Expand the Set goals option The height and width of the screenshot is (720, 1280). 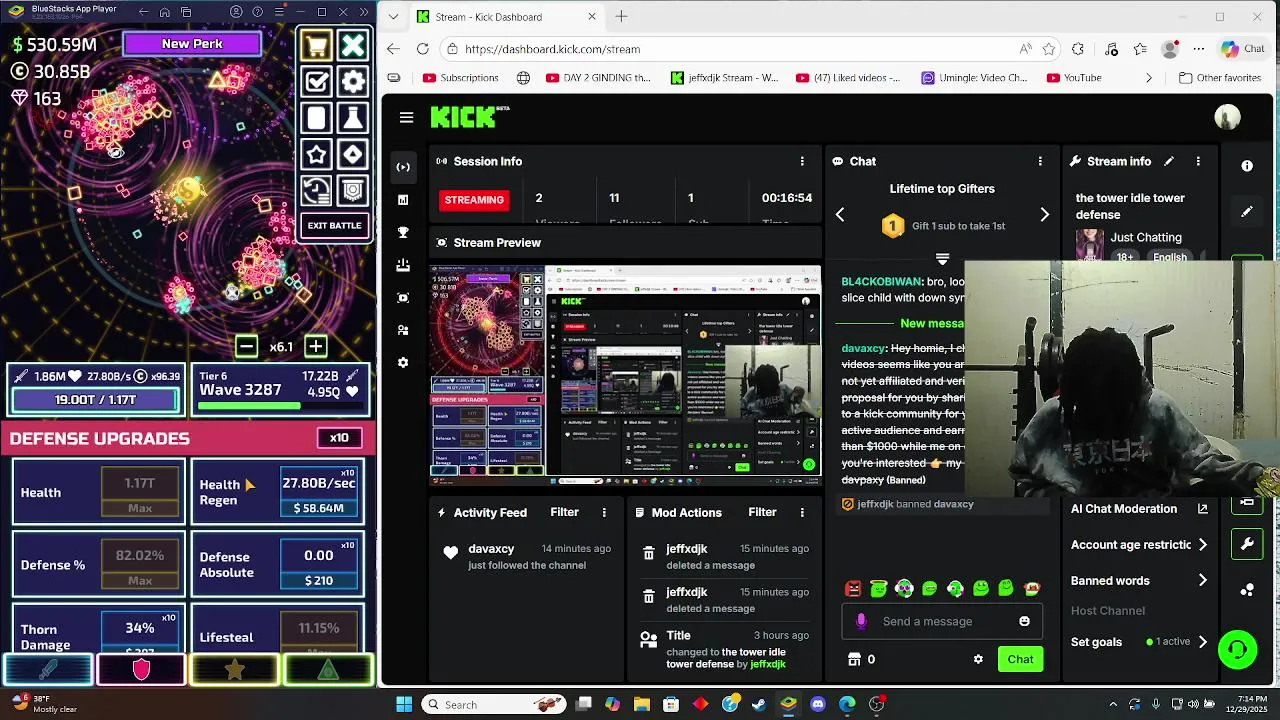(x=1203, y=642)
